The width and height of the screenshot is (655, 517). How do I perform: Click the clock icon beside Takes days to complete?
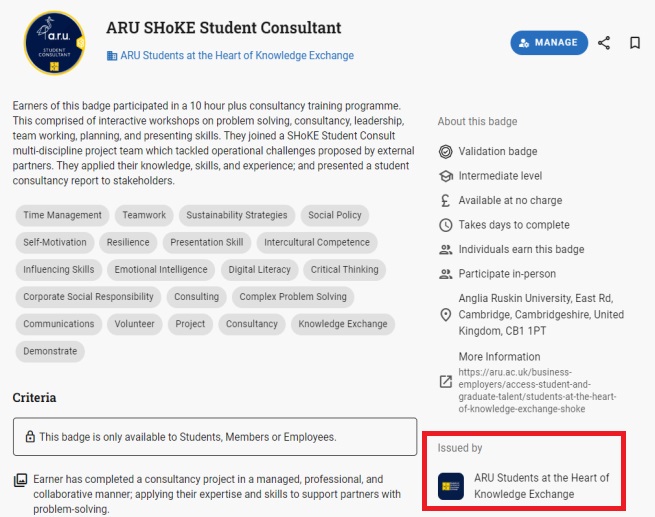coord(445,225)
